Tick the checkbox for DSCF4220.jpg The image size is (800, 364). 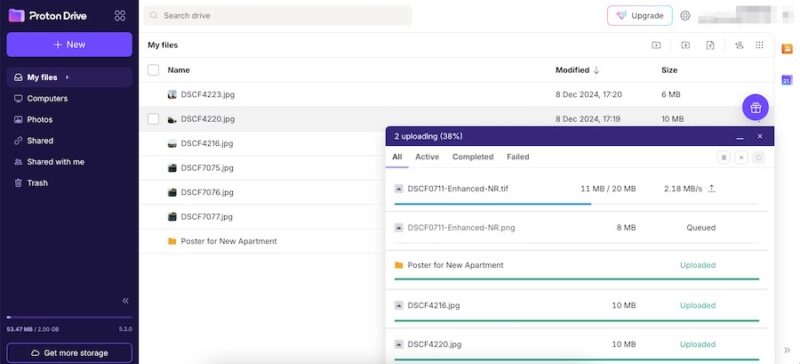[153, 119]
